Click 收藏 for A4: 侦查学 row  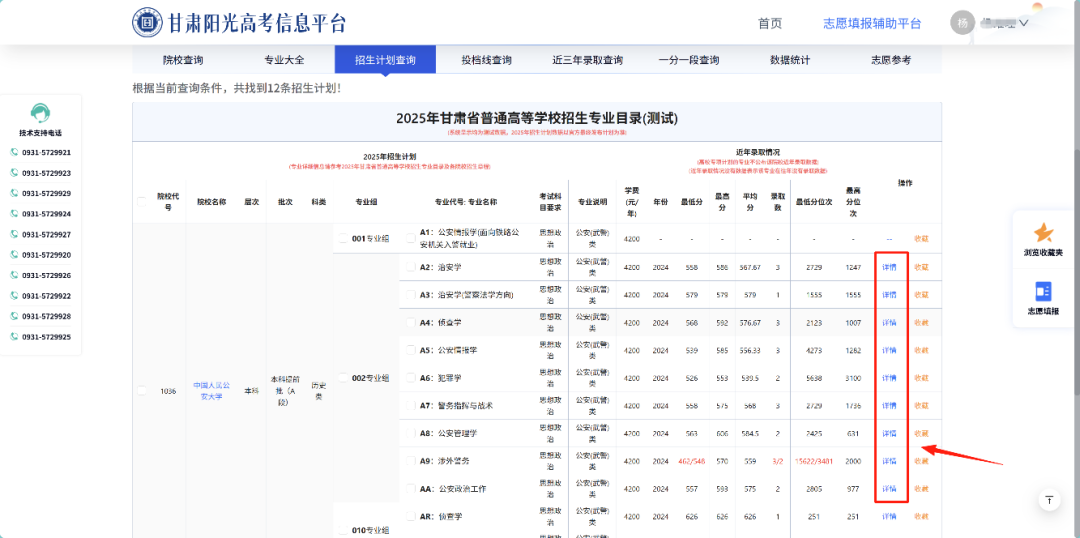(921, 322)
